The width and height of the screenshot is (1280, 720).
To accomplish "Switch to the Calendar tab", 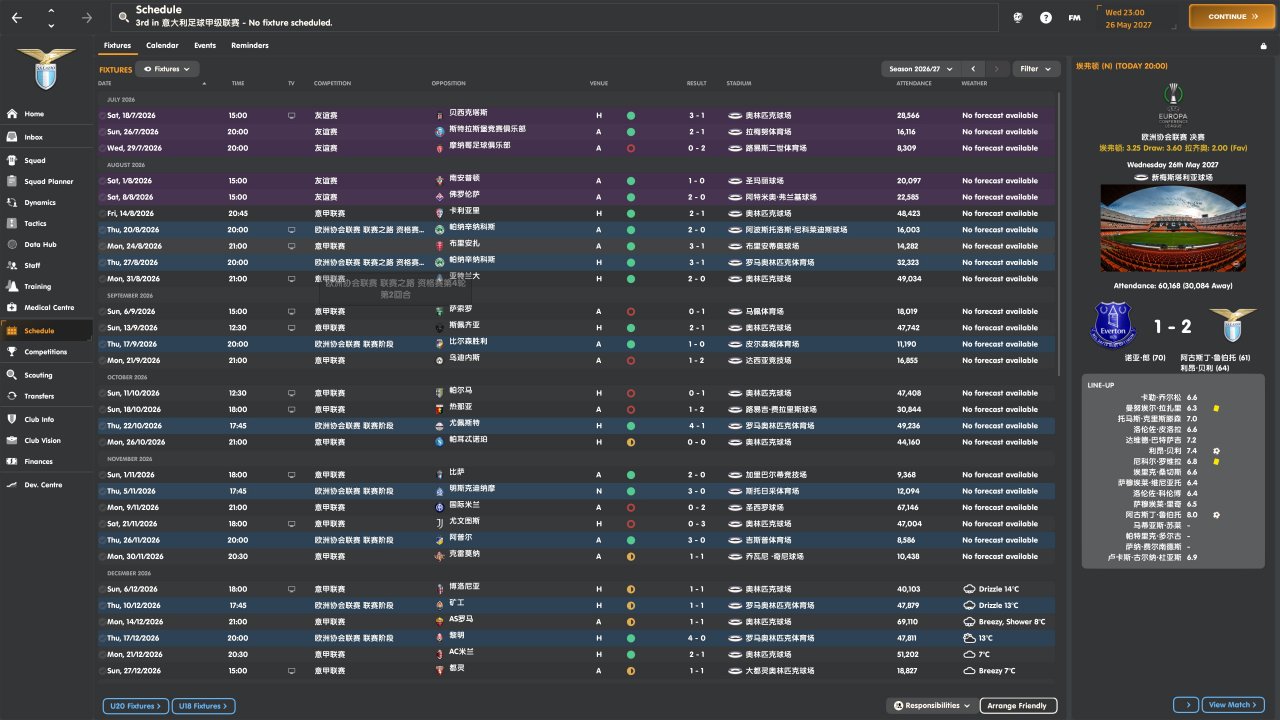I will tap(162, 45).
